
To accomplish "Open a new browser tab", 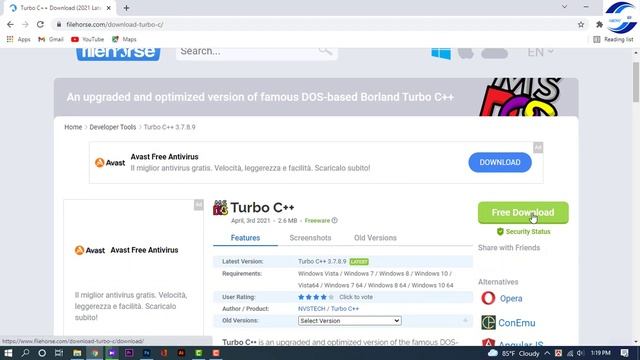I will pos(127,8).
